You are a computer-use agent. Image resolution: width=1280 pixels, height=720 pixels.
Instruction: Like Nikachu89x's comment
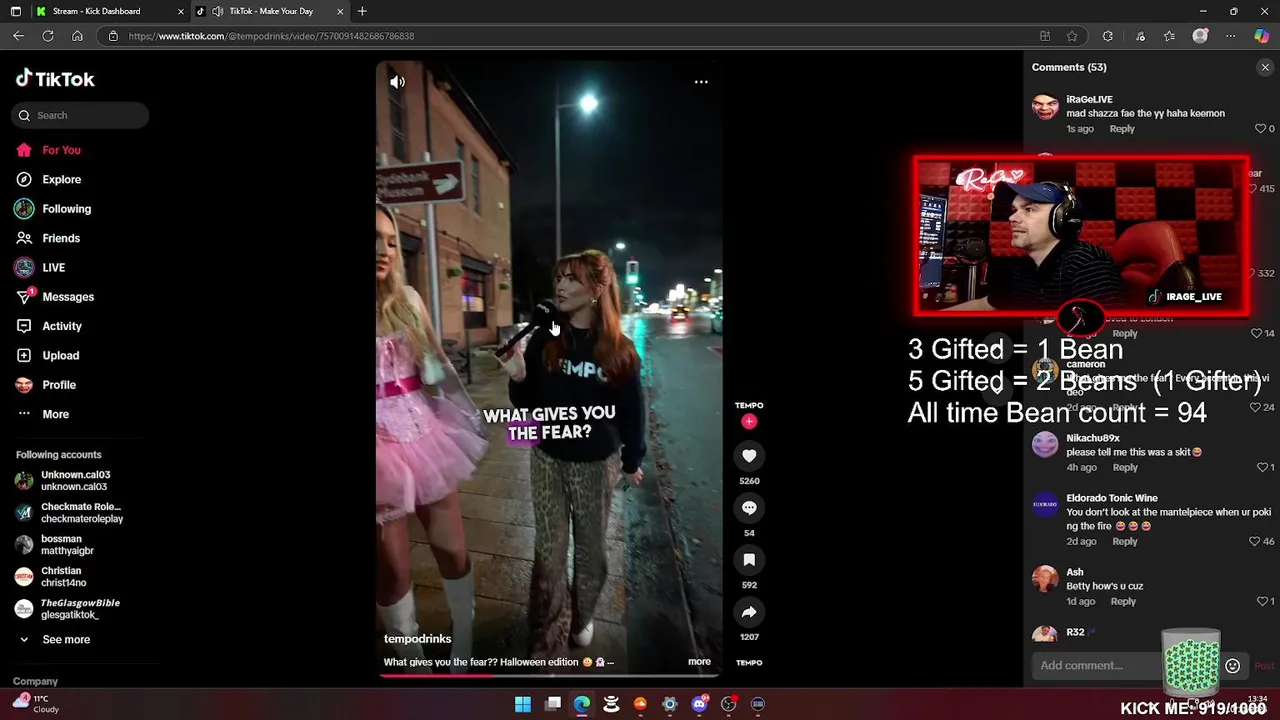1262,467
